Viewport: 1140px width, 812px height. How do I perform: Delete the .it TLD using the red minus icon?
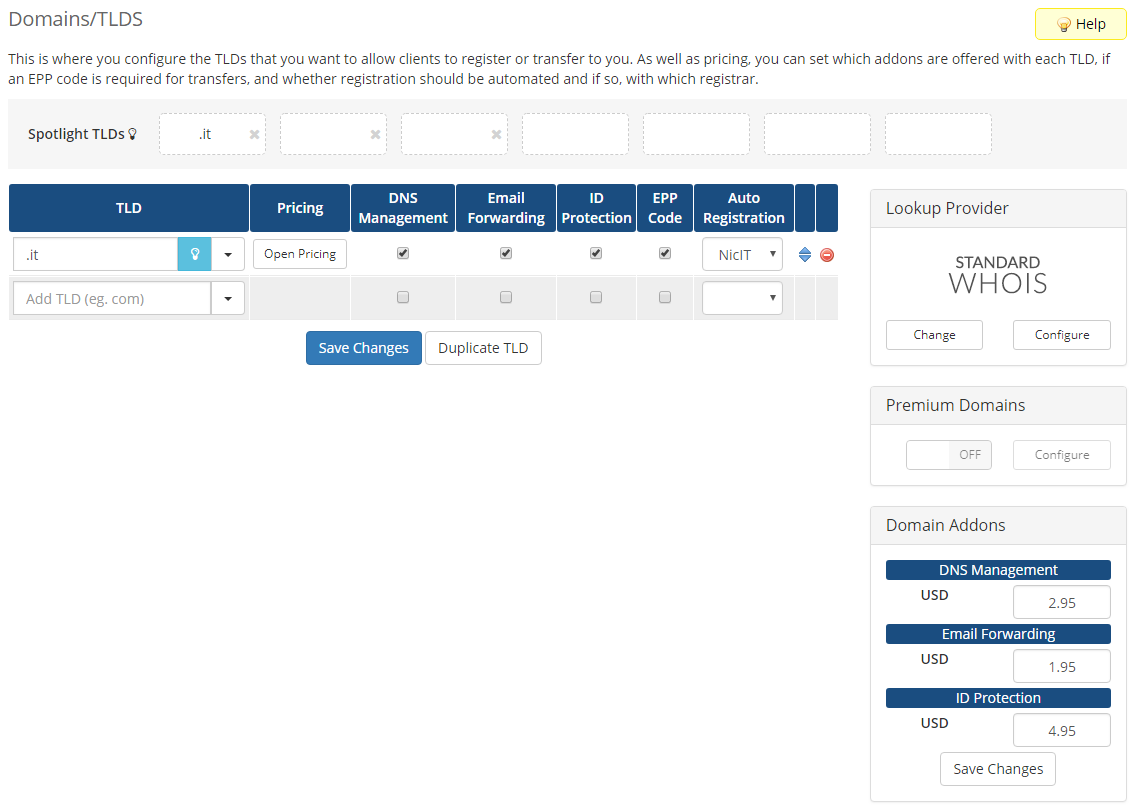(x=827, y=255)
